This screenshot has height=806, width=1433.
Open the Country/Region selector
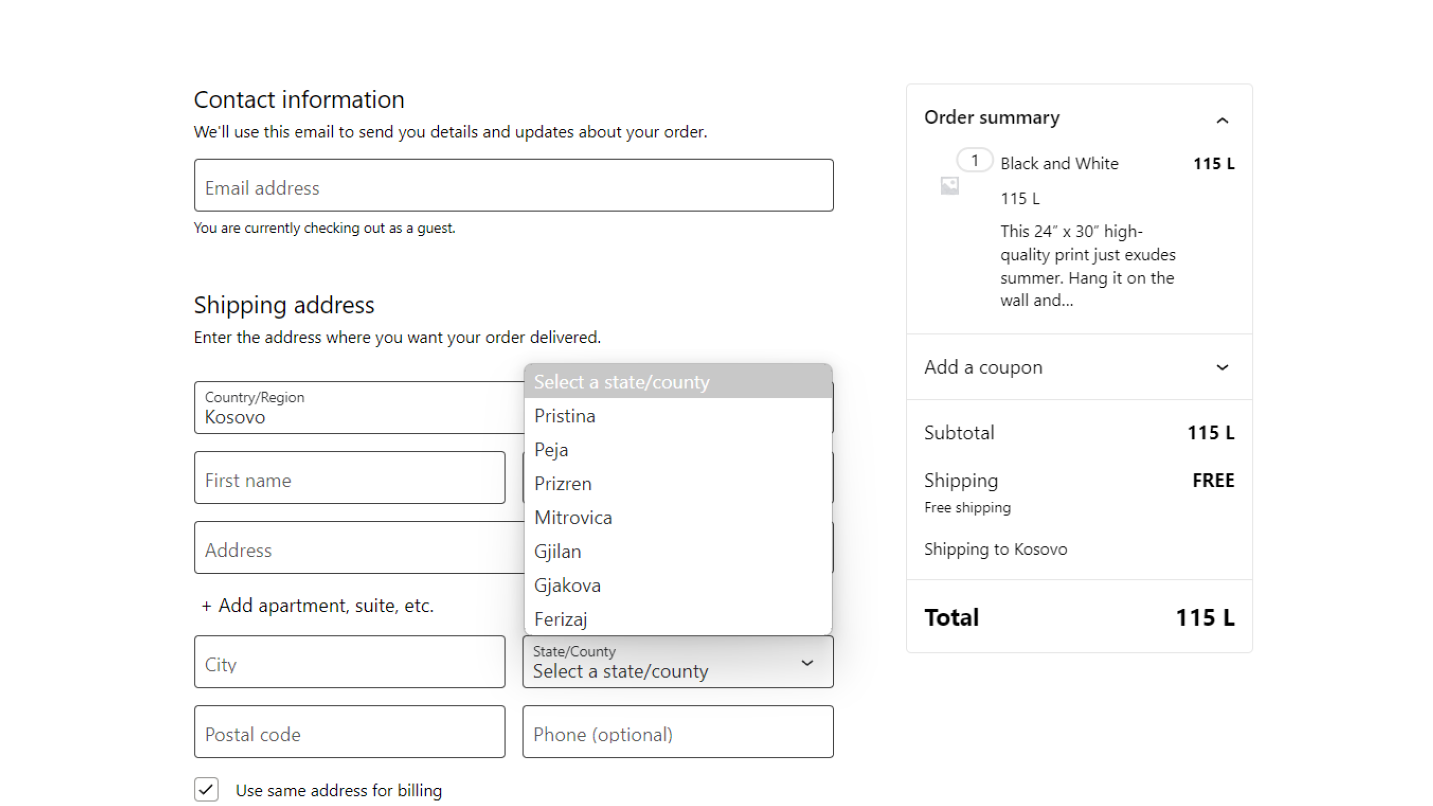[x=358, y=408]
